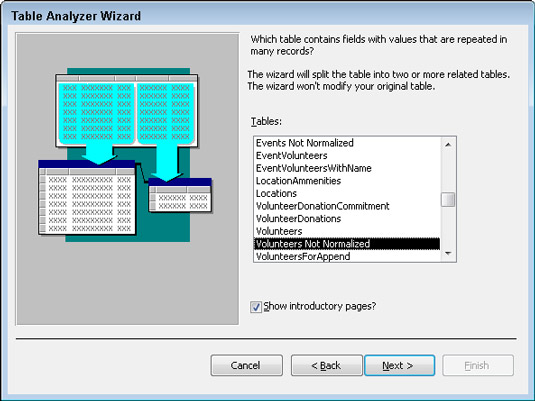Pick the Locations table
Viewport: 535px width, 401px height.
(347, 194)
